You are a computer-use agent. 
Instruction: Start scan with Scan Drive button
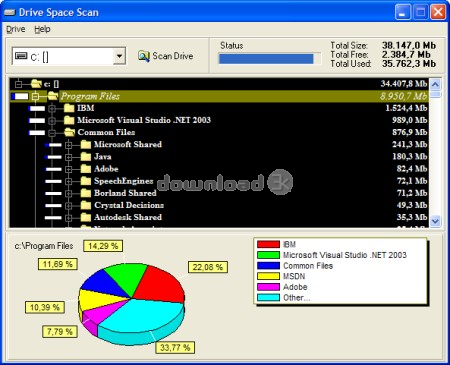pos(166,56)
